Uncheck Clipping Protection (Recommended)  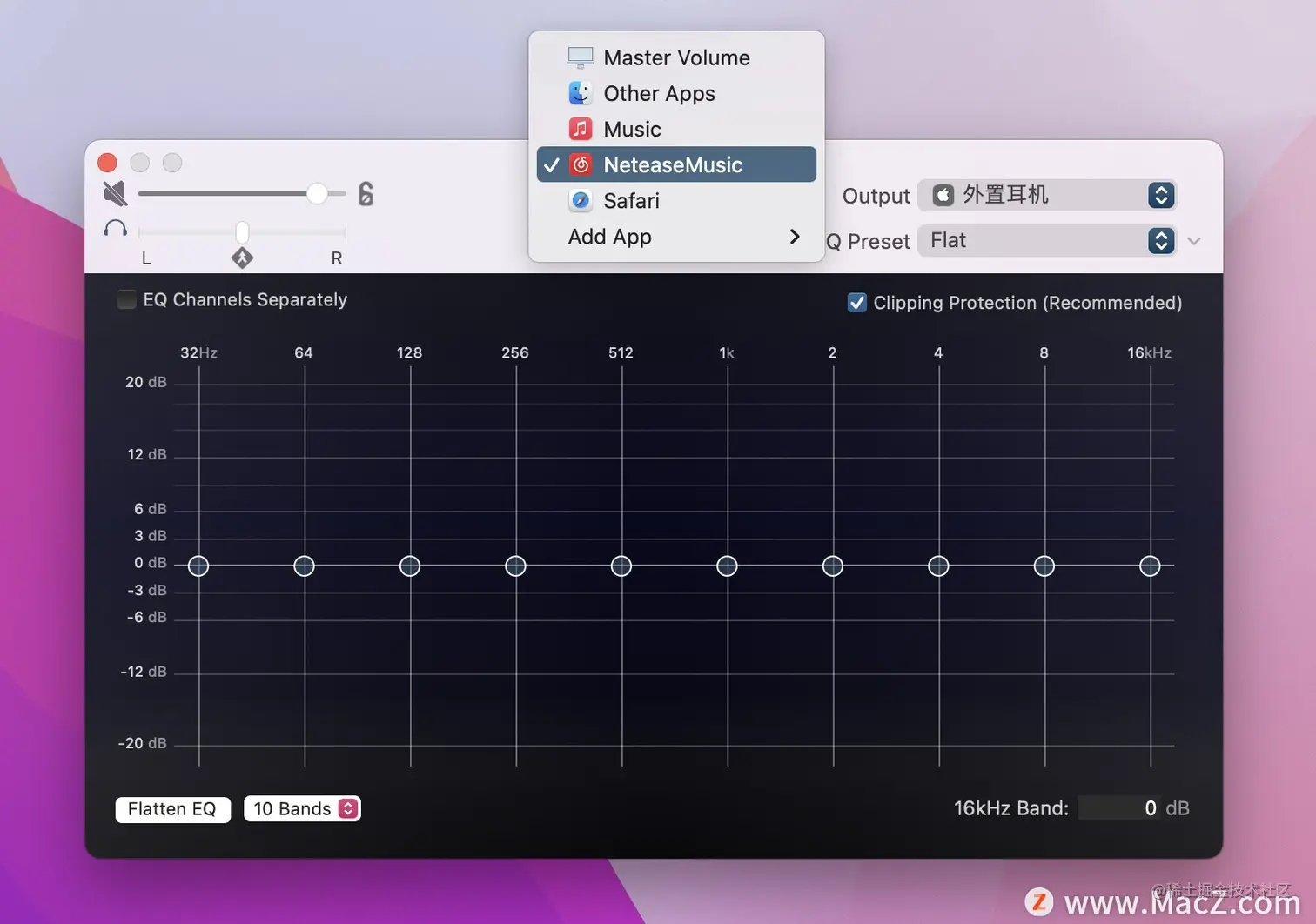[x=857, y=303]
